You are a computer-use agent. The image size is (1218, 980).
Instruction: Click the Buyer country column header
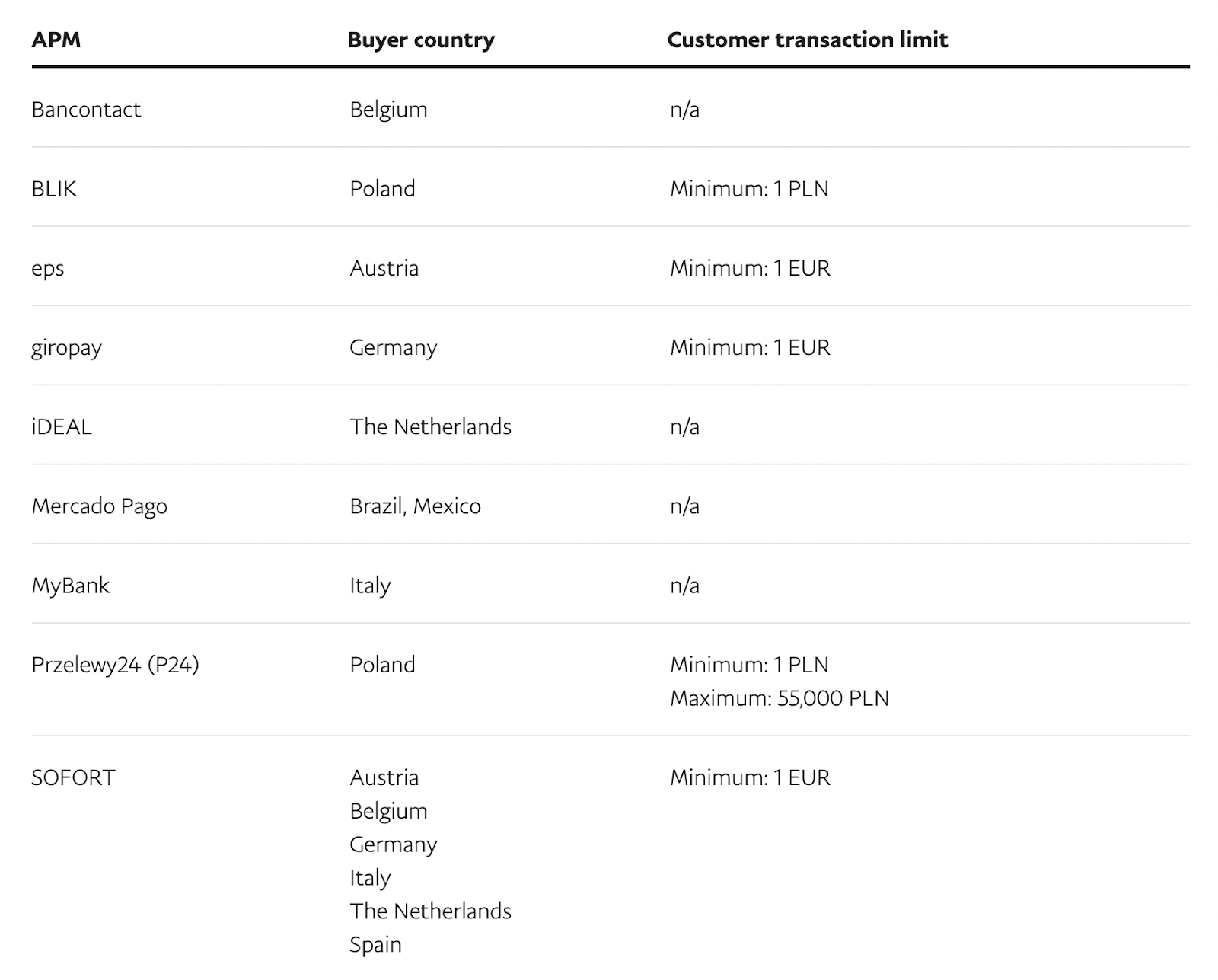point(420,40)
